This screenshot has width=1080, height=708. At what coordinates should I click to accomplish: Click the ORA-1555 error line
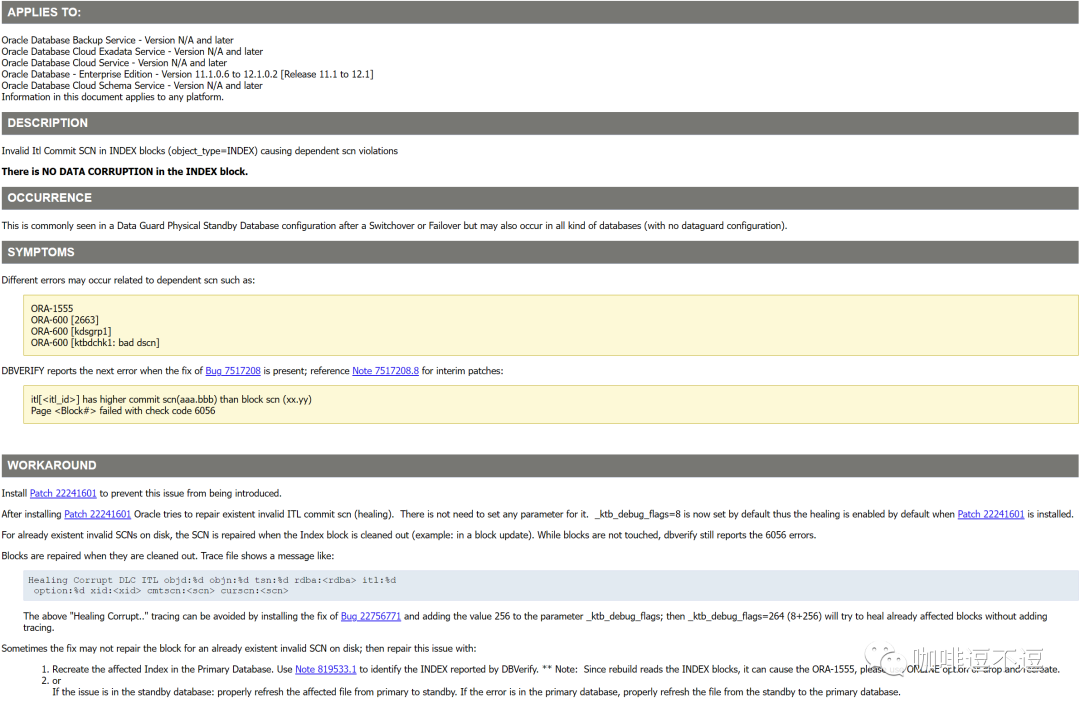click(x=52, y=309)
